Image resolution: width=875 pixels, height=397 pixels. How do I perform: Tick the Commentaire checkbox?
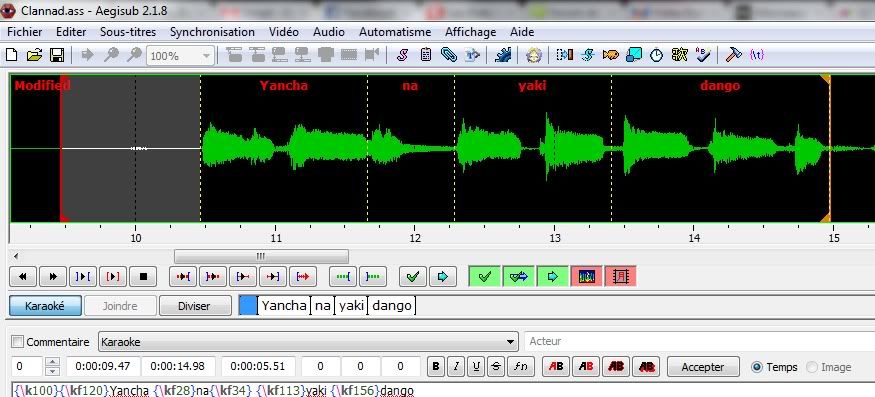pos(18,342)
